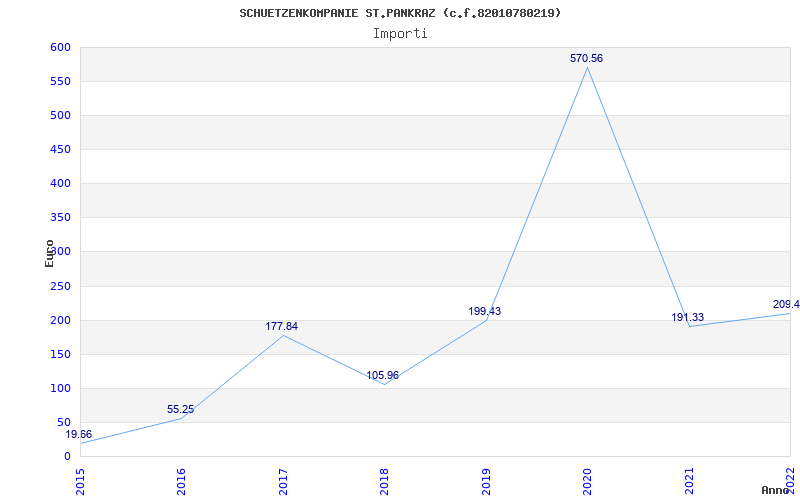Click the chart title SCHUETZENKOMPANIE ST.PANKRAZ

400,13
